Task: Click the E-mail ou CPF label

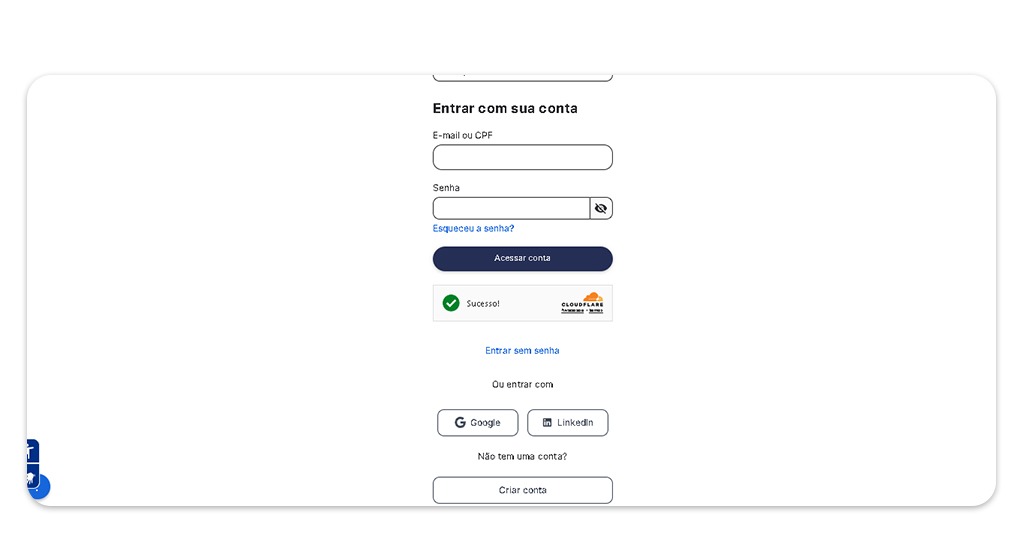Action: pyautogui.click(x=462, y=136)
